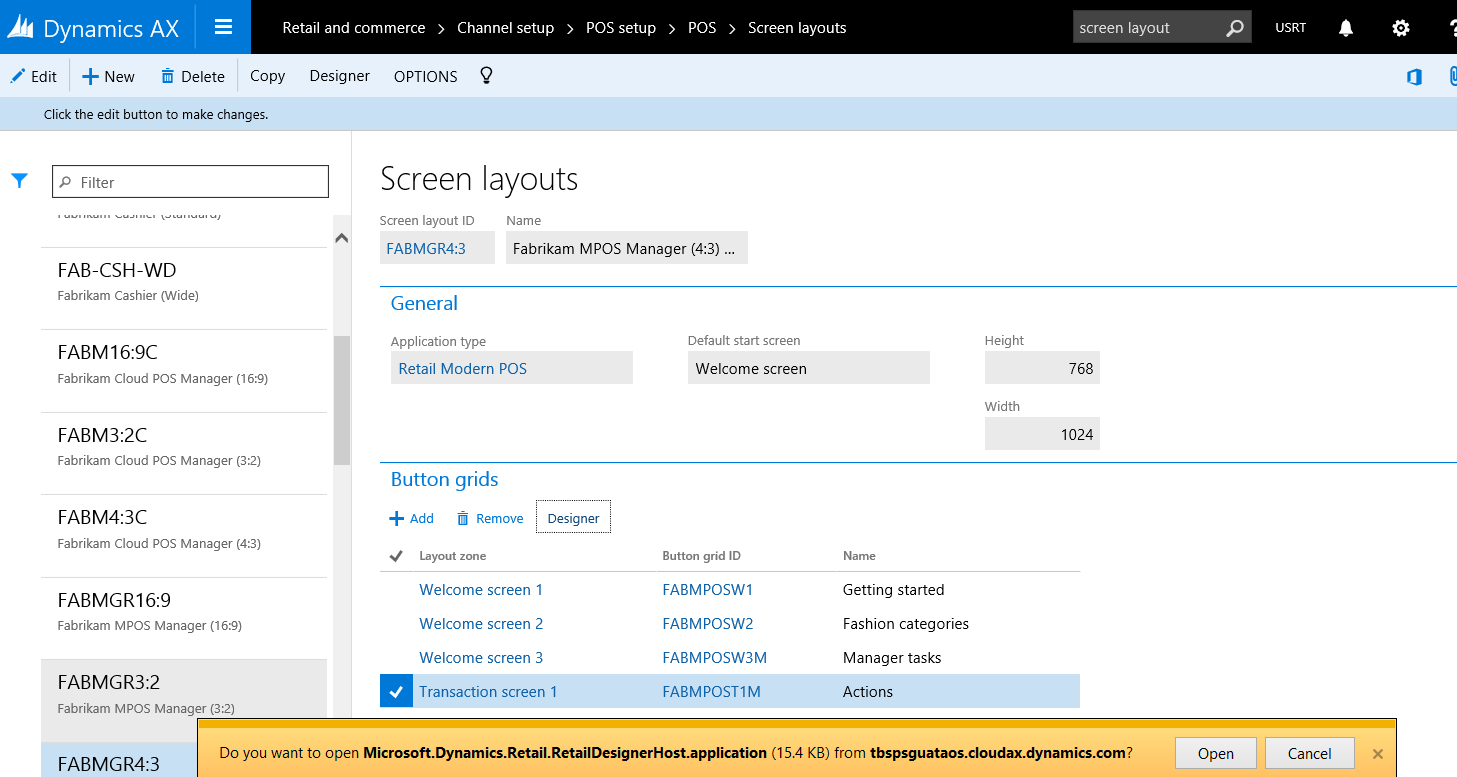1457x777 pixels.
Task: Click the Name column header in grid
Action: [859, 556]
